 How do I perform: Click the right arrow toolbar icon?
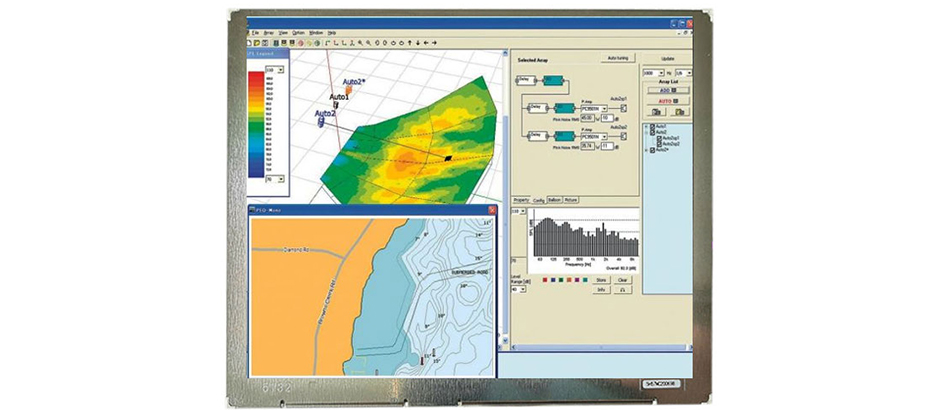click(x=434, y=43)
